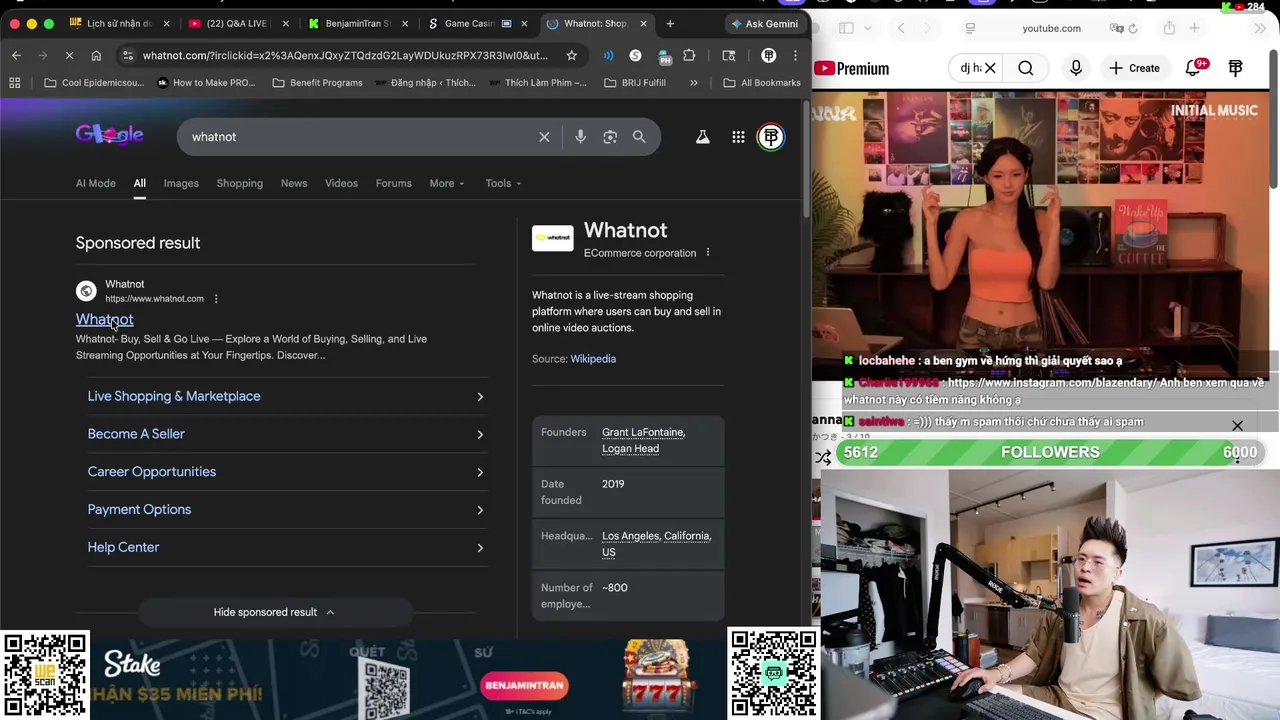Click the Safari share icon
The width and height of the screenshot is (1280, 720).
click(x=1169, y=28)
